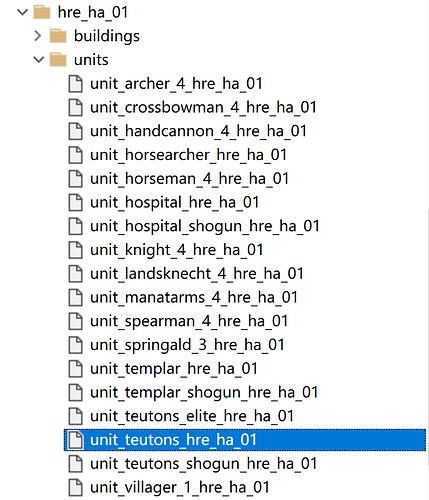Click the buildings folder icon
The width and height of the screenshot is (429, 500).
pos(58,36)
